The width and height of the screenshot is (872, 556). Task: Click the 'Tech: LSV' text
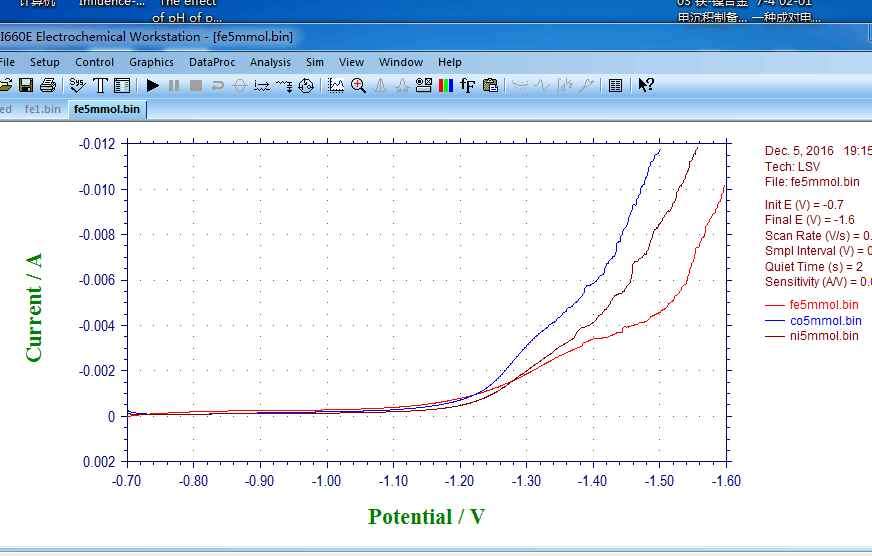(x=792, y=167)
